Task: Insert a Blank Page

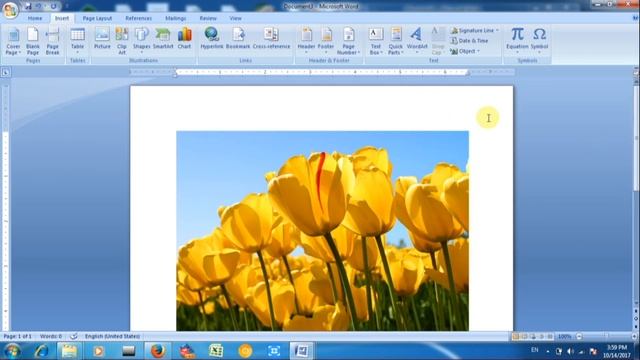Action: 33,41
